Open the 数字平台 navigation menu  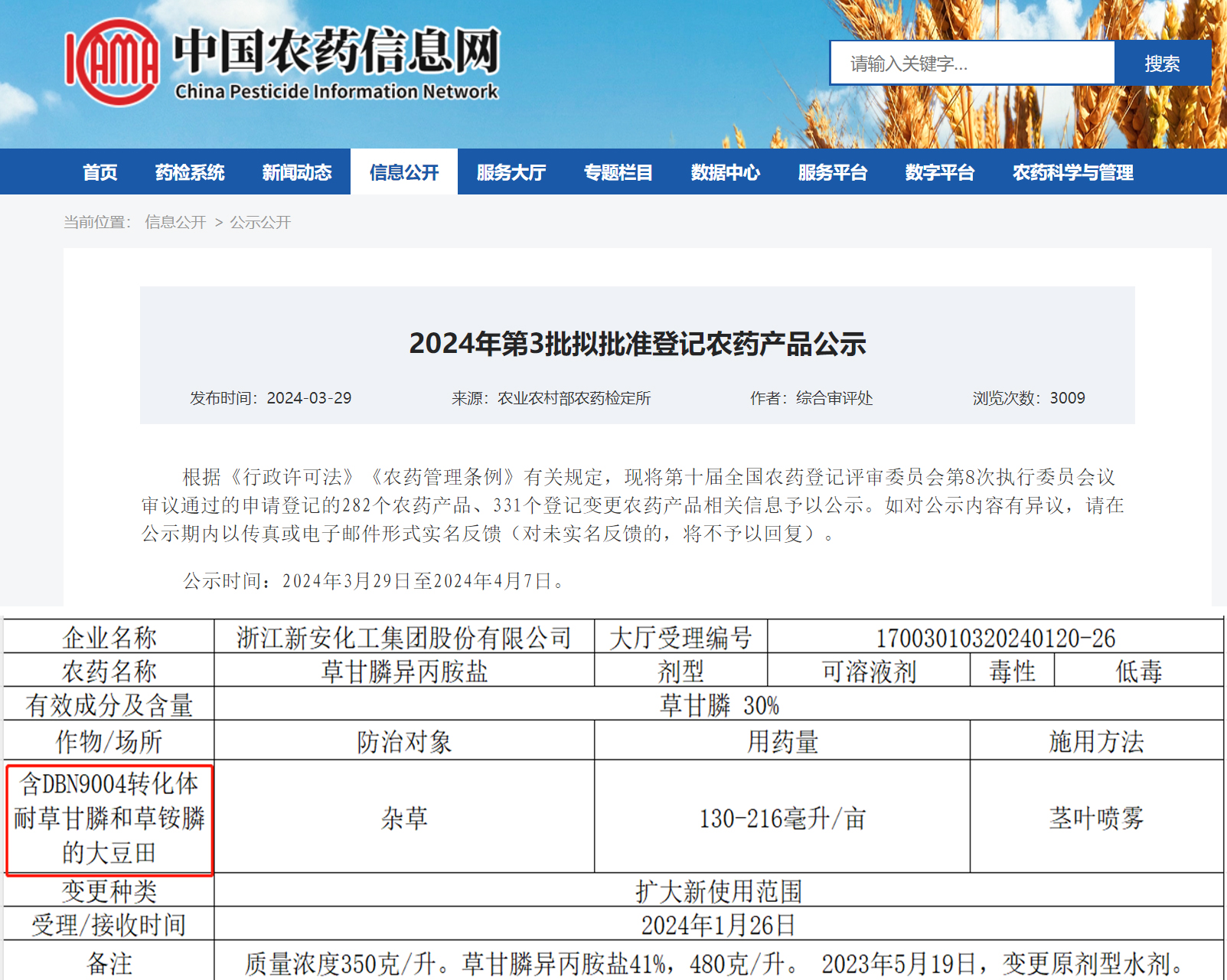point(938,172)
